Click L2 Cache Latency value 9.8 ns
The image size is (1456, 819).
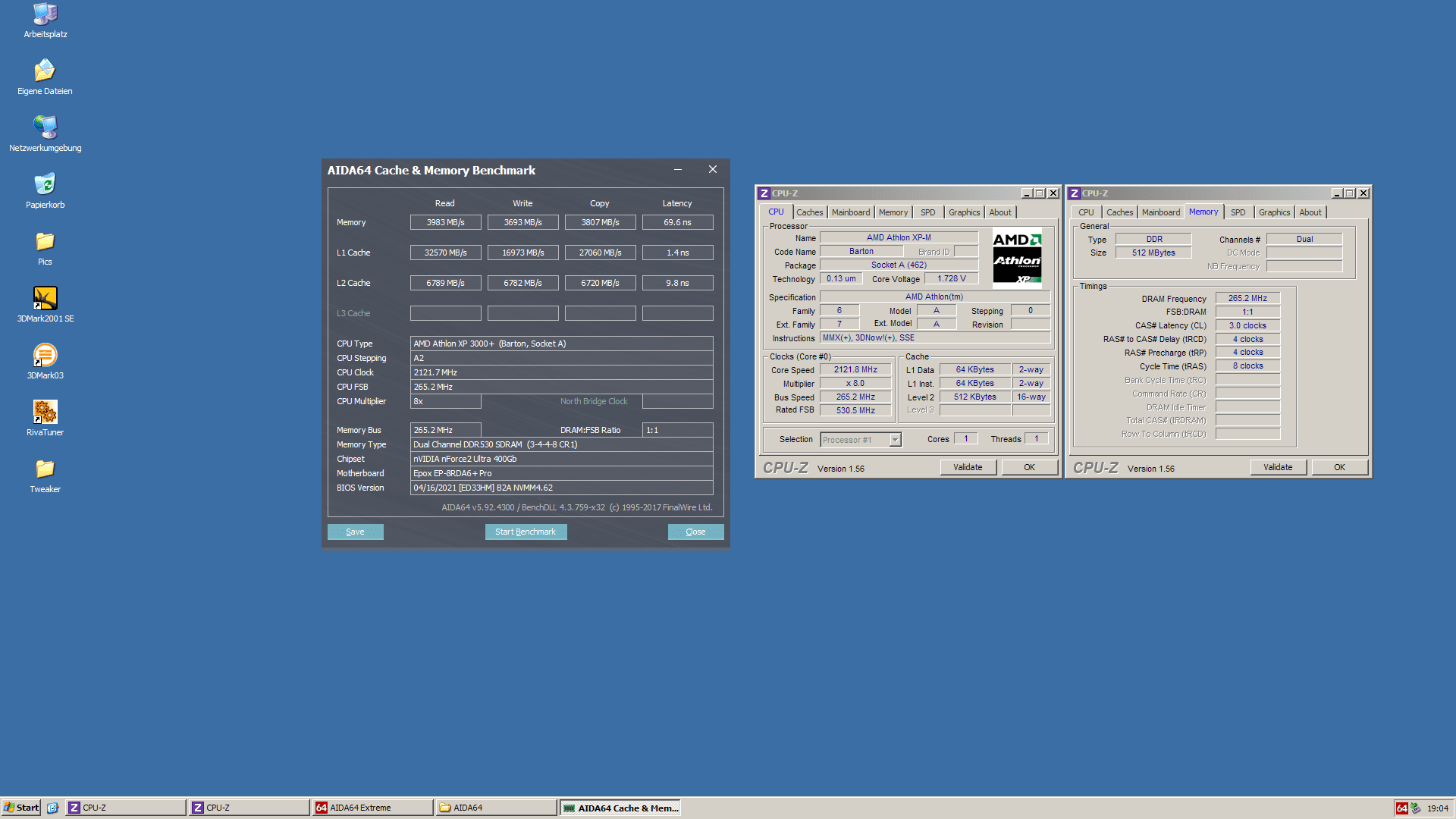pos(677,283)
